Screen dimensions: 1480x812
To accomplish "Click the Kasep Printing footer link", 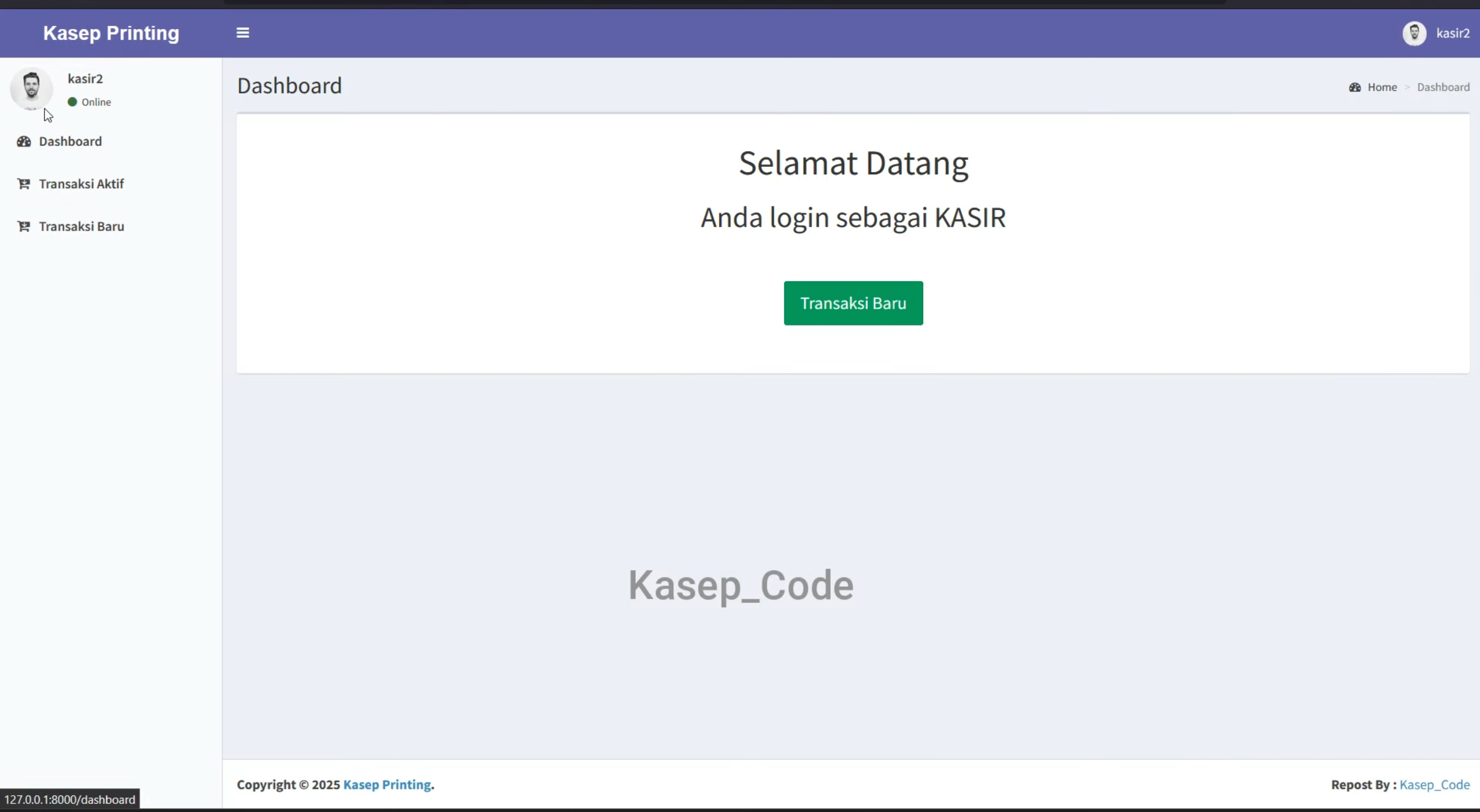I will 387,785.
